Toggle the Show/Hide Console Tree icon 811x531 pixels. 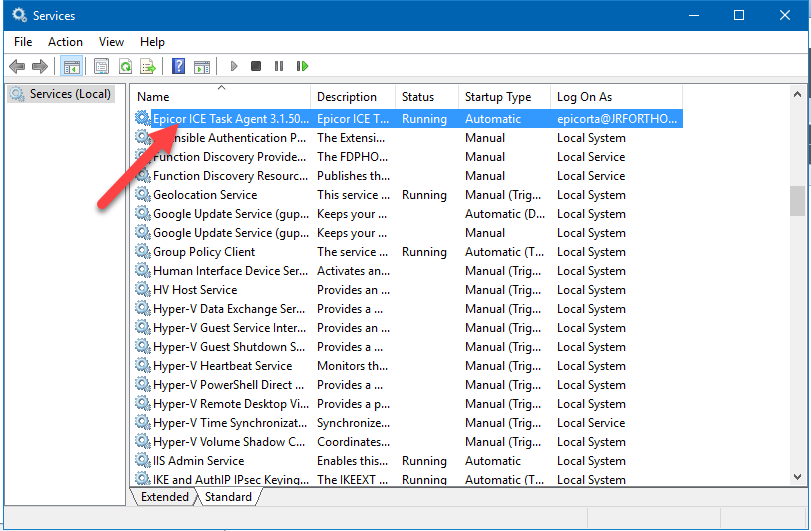pyautogui.click(x=71, y=66)
